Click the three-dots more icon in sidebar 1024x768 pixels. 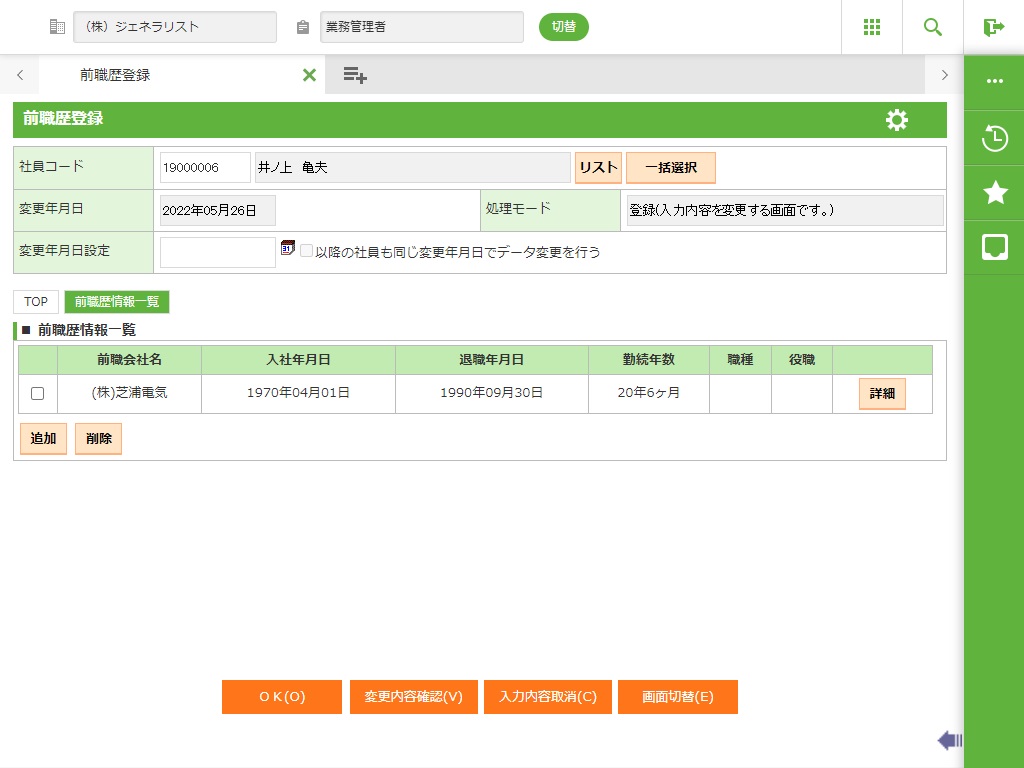994,82
